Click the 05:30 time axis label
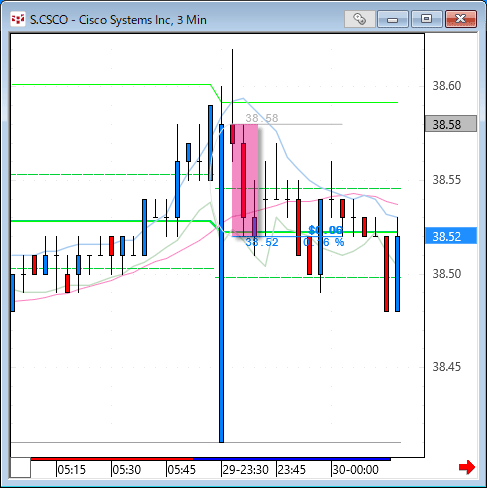The height and width of the screenshot is (488, 487). coord(126,470)
